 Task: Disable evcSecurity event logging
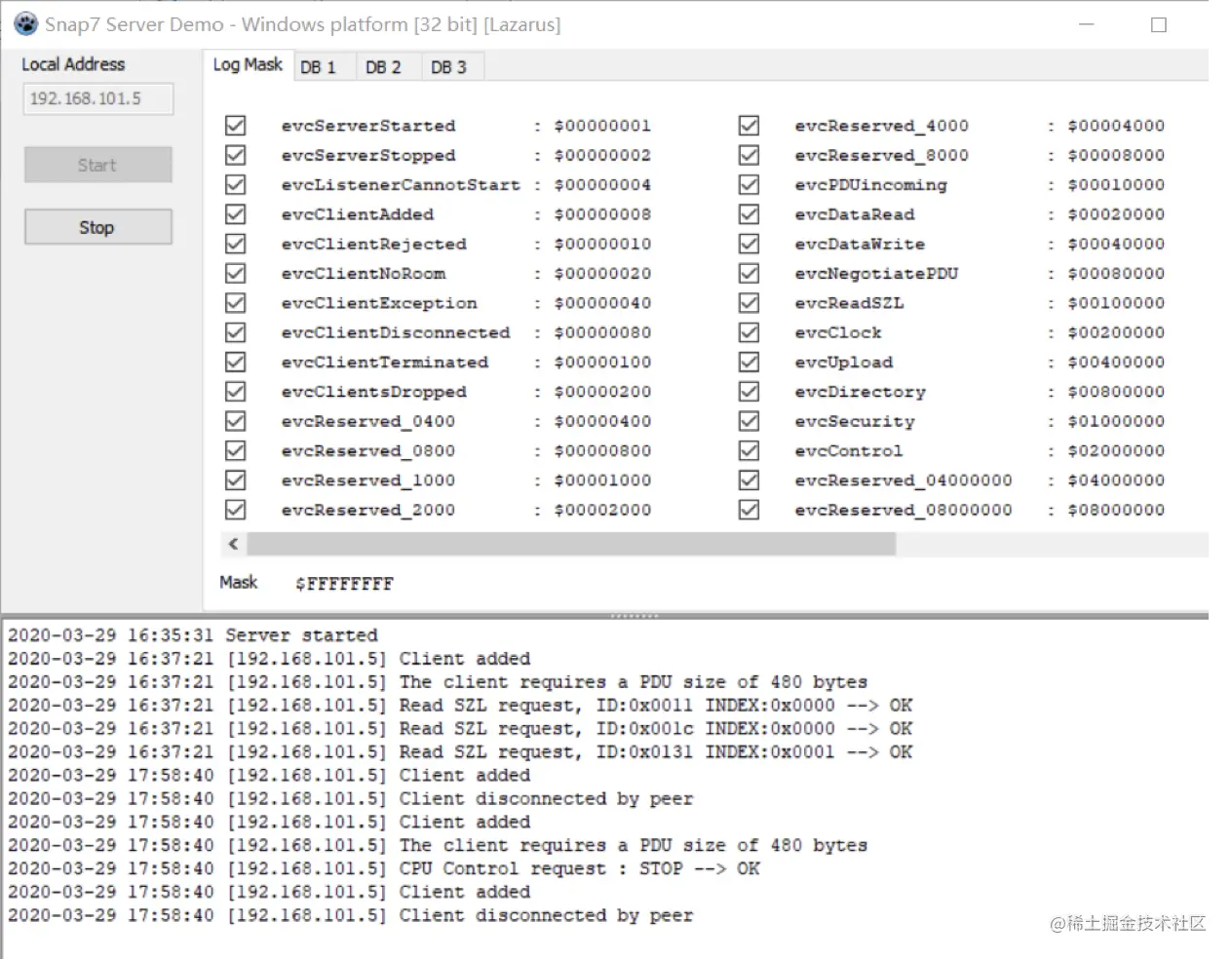(x=749, y=421)
